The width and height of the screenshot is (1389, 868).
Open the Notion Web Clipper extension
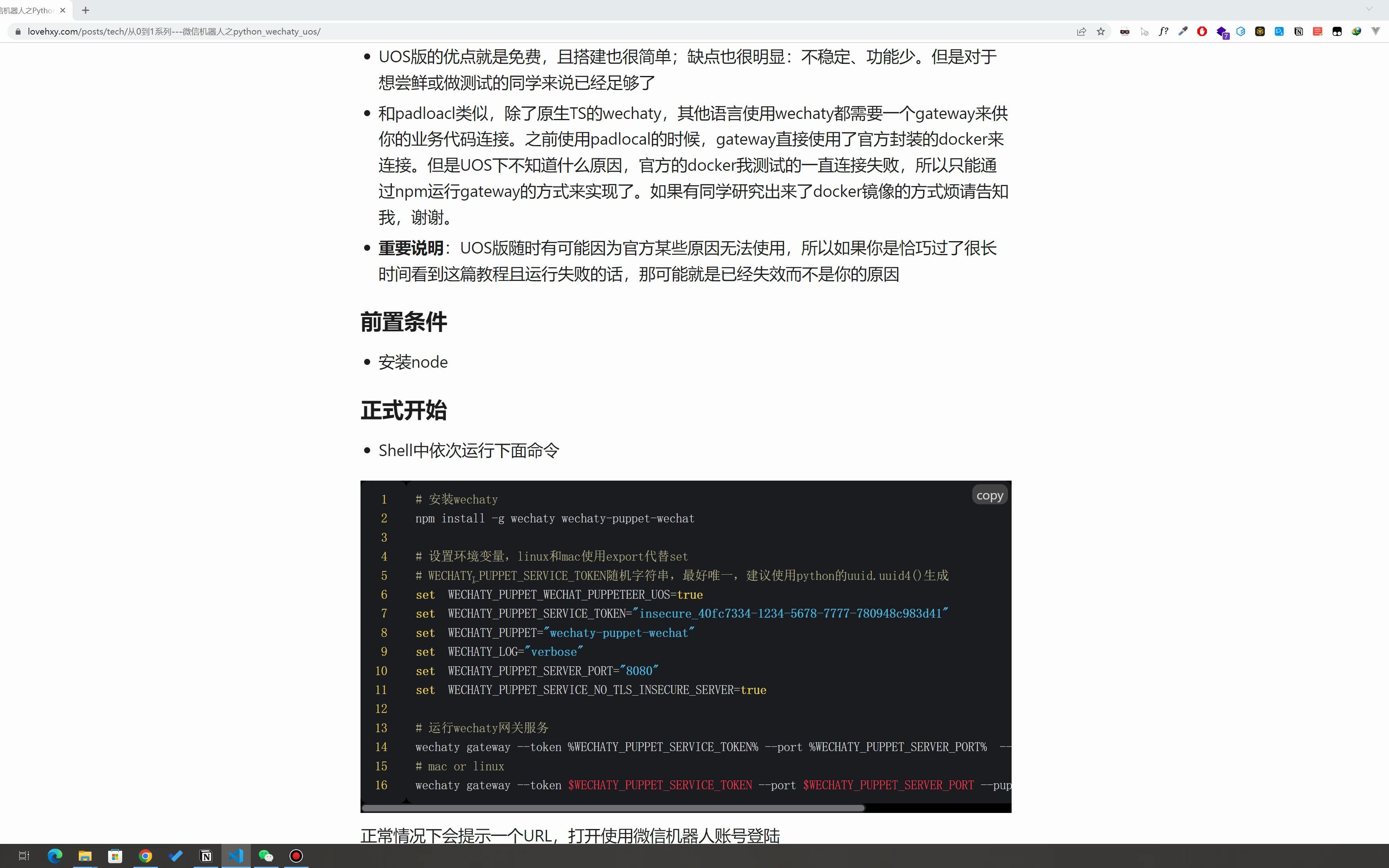pos(1298,32)
